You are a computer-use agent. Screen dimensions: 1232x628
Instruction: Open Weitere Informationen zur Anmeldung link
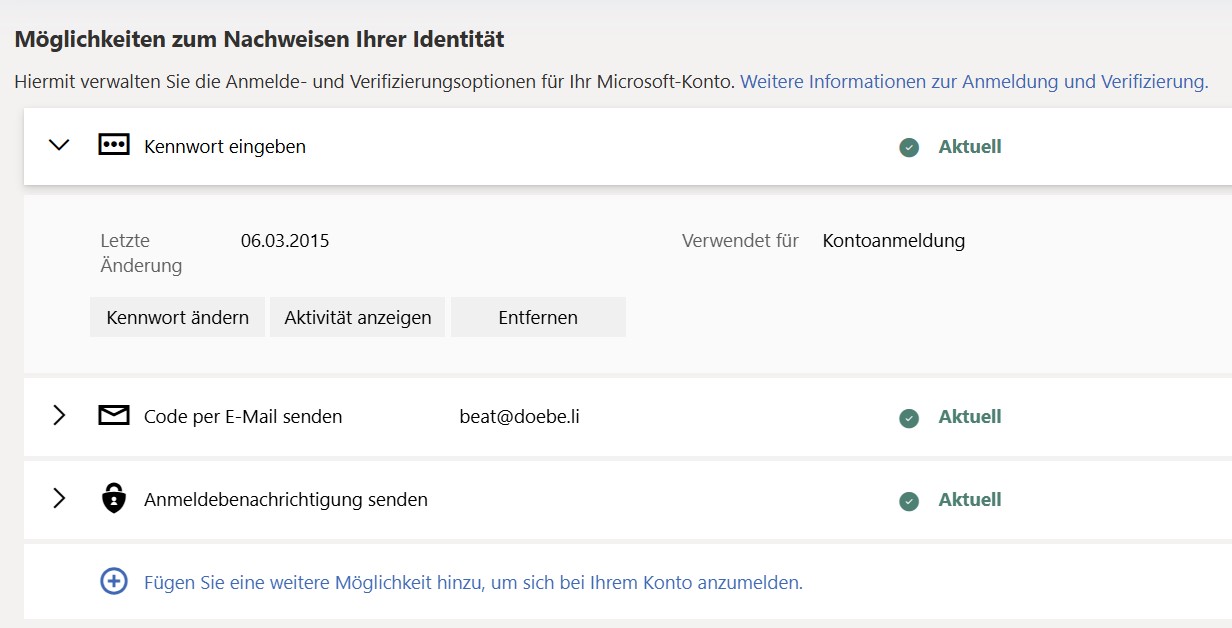(x=973, y=81)
